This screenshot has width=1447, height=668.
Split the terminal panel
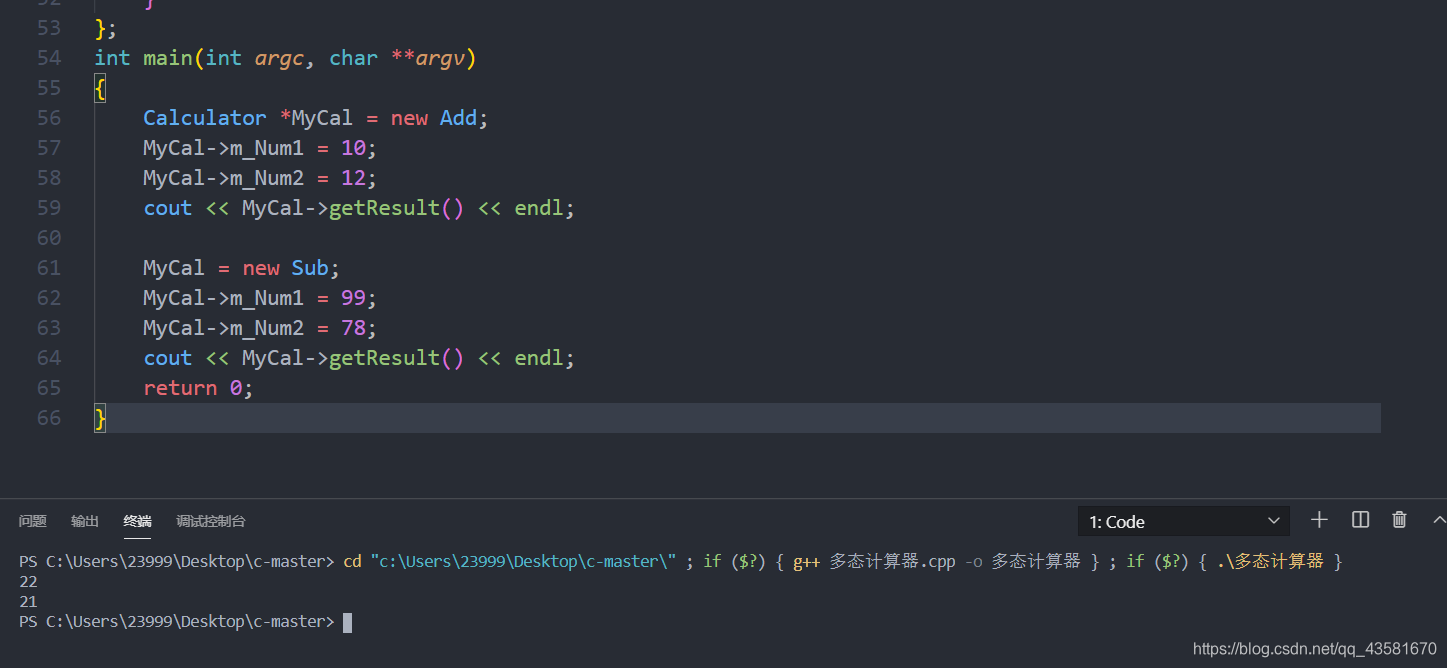tap(1360, 519)
